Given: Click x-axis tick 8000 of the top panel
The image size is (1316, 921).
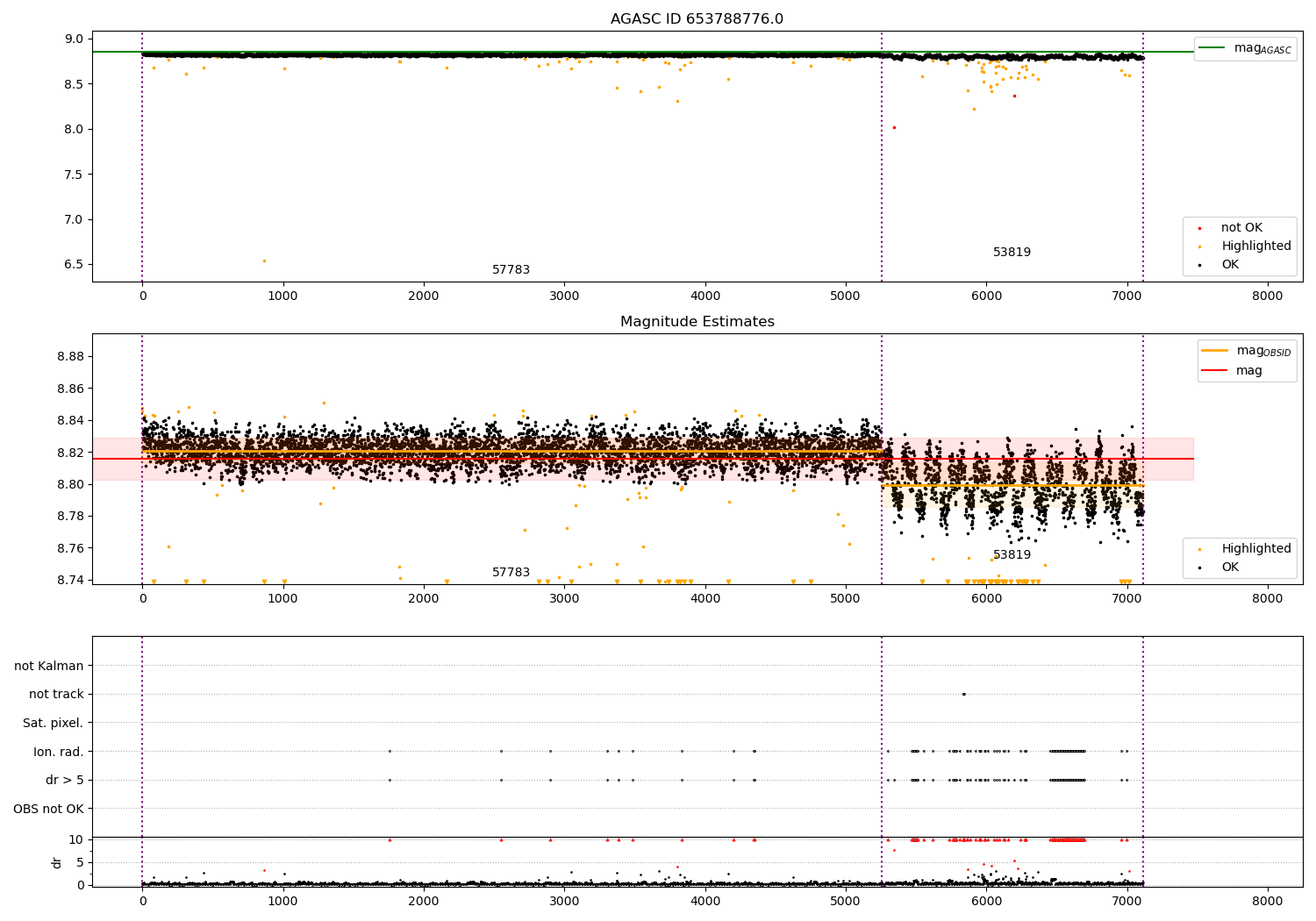Looking at the screenshot, I should 1268,296.
